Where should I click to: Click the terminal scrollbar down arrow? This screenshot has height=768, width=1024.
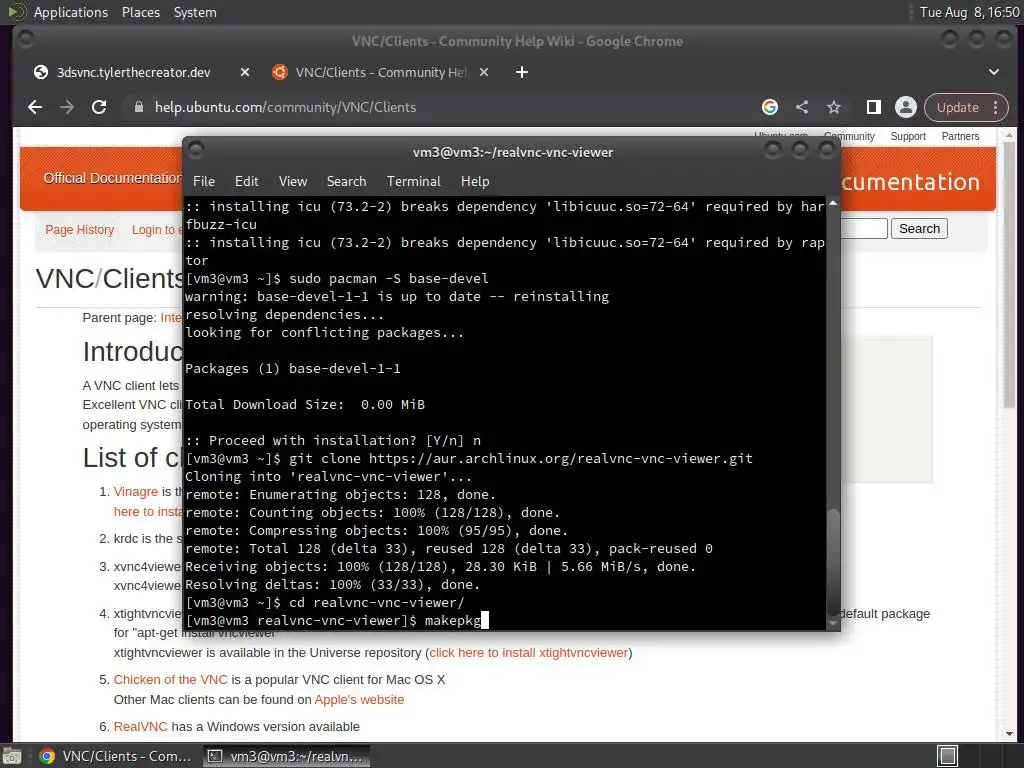[833, 623]
